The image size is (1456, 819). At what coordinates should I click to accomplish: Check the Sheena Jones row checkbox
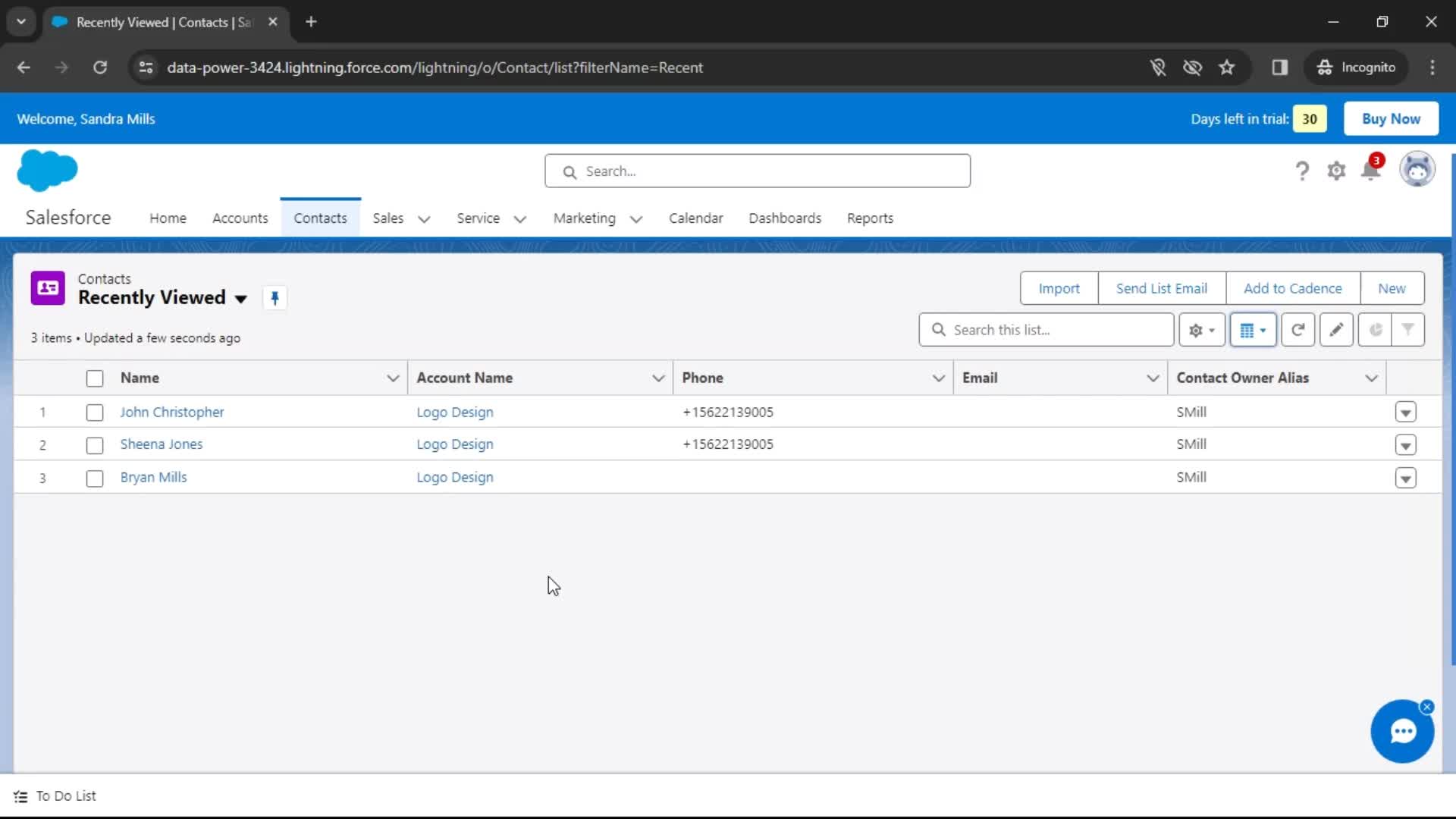(x=95, y=445)
